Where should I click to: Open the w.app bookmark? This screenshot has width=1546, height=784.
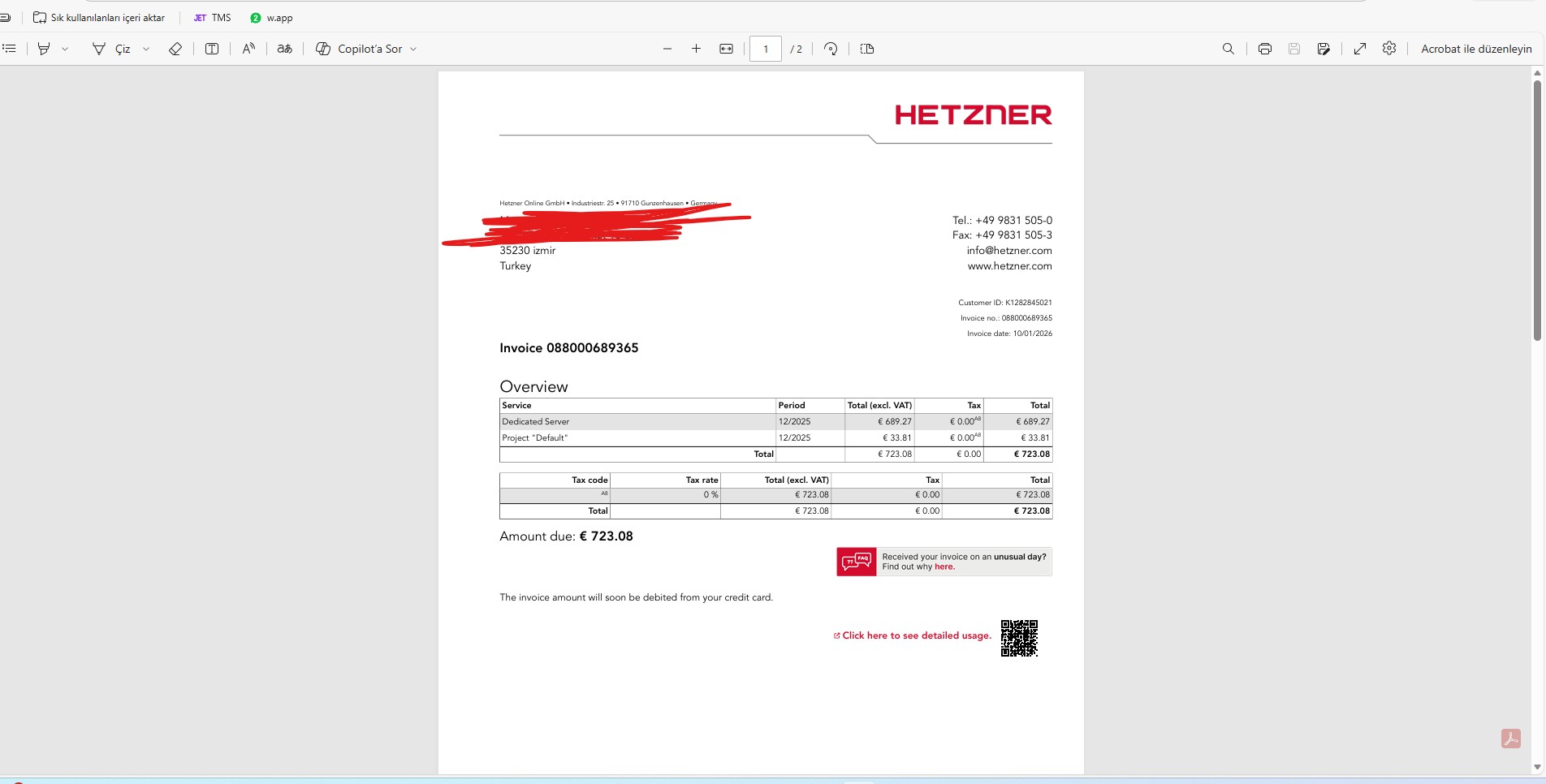[x=272, y=17]
